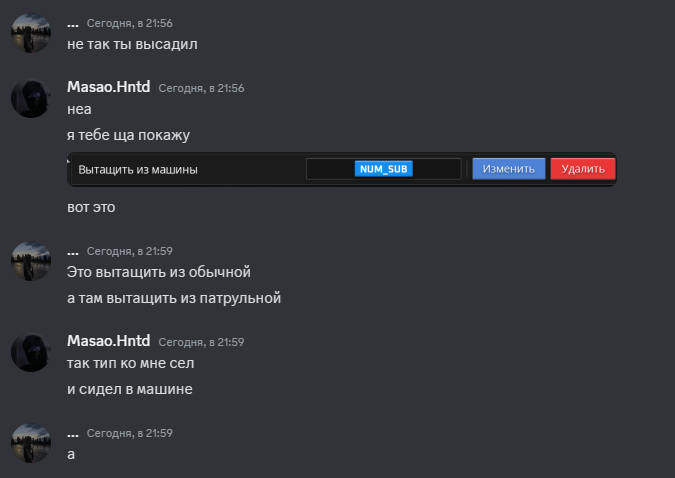675x478 pixels.
Task: Click the '...' username at first 21:59 message
Action: pos(73,251)
